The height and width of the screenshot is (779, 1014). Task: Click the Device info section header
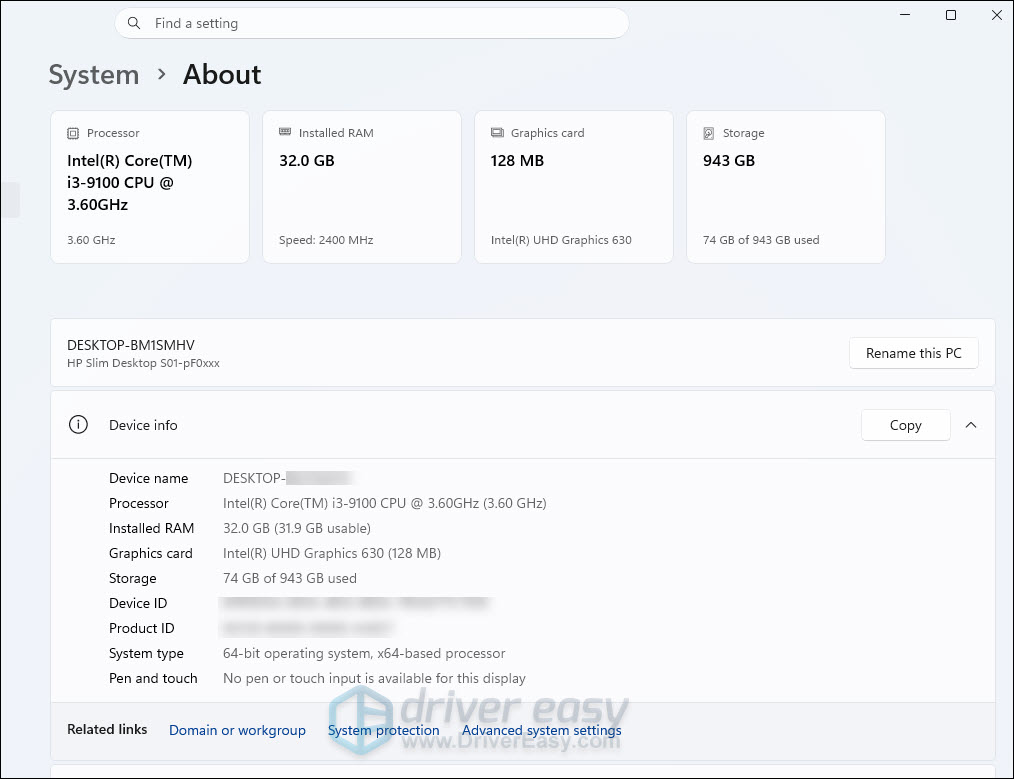click(x=523, y=425)
